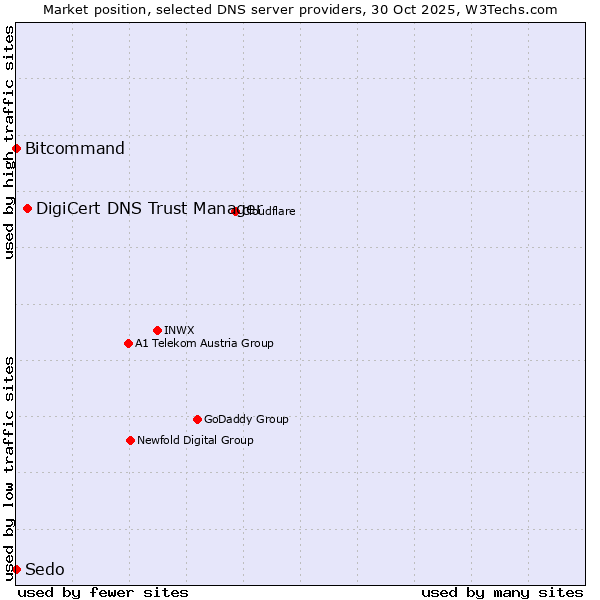Click the red Sedo data point marker
This screenshot has height=600, width=600.
pyautogui.click(x=16, y=570)
